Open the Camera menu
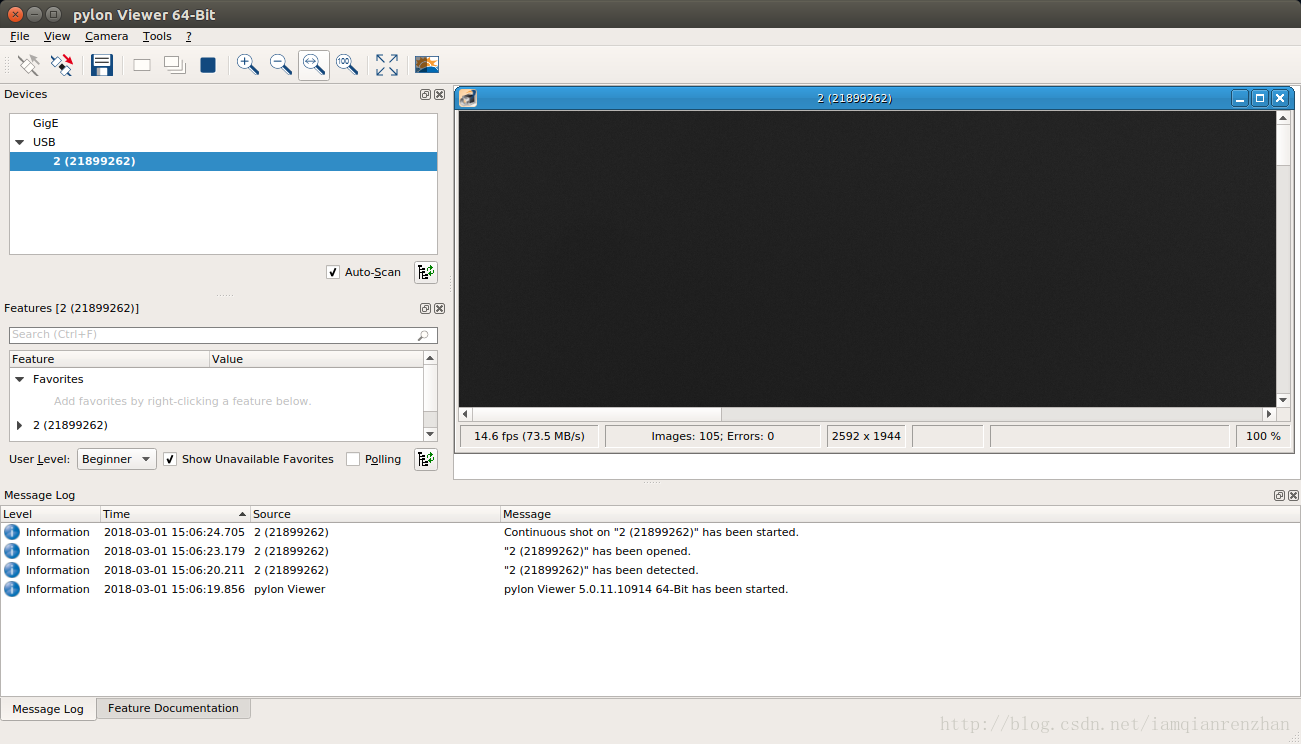 tap(106, 36)
